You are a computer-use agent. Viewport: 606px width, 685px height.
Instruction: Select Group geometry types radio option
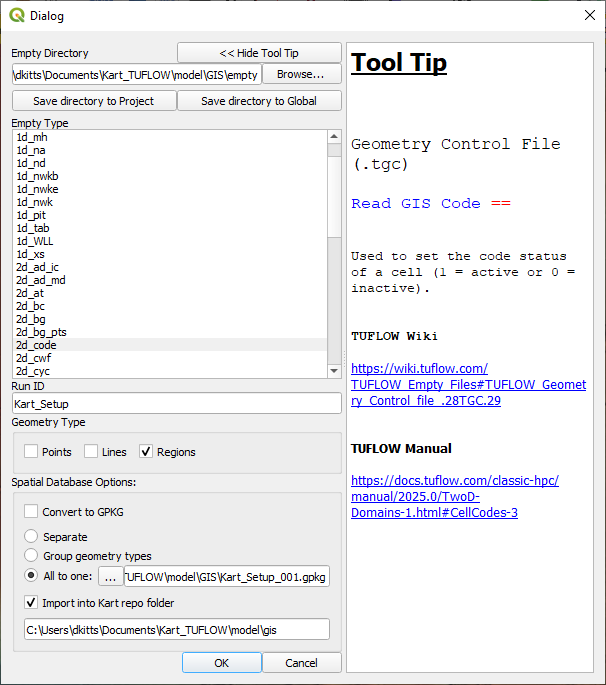pyautogui.click(x=32, y=556)
